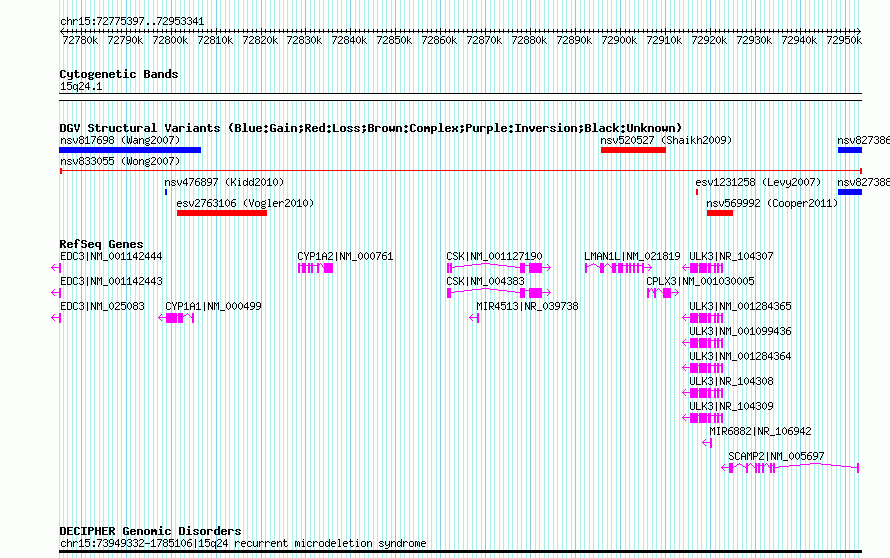Click the 15q24 recurrent microdeletion syndrome label
Image resolution: width=890 pixels, height=558 pixels.
click(x=243, y=543)
